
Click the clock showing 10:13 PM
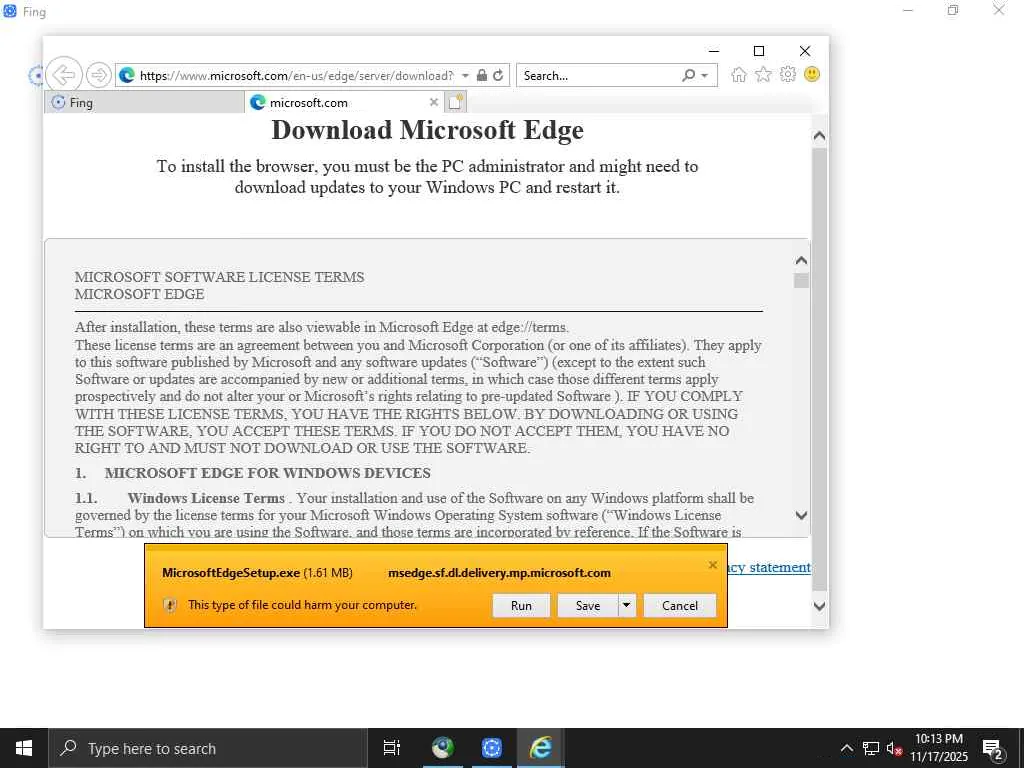click(938, 739)
